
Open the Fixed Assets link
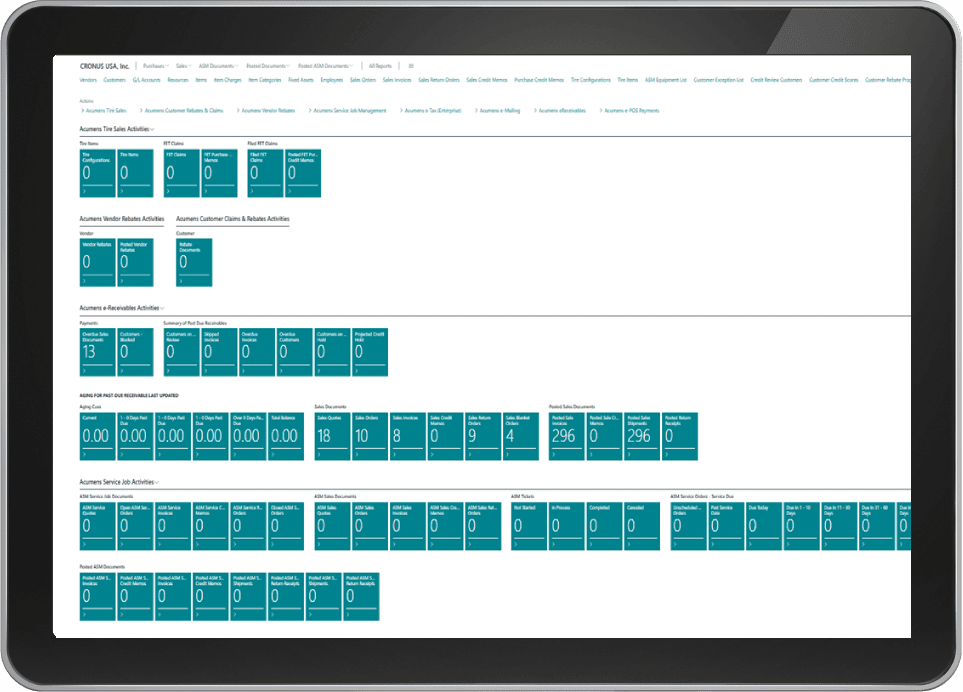pyautogui.click(x=301, y=80)
